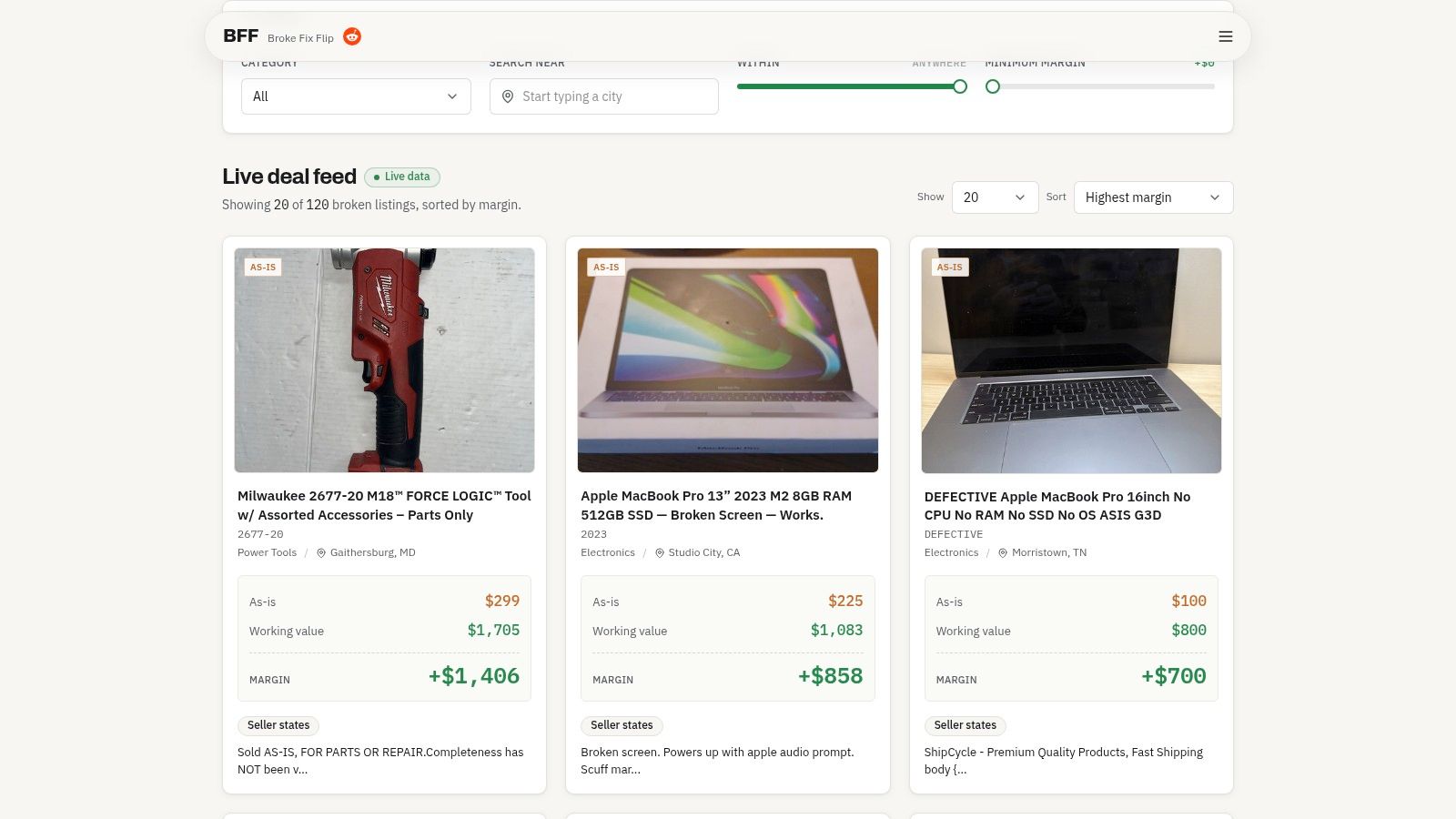The image size is (1456, 819).
Task: Click the $299 as-is price
Action: (502, 601)
